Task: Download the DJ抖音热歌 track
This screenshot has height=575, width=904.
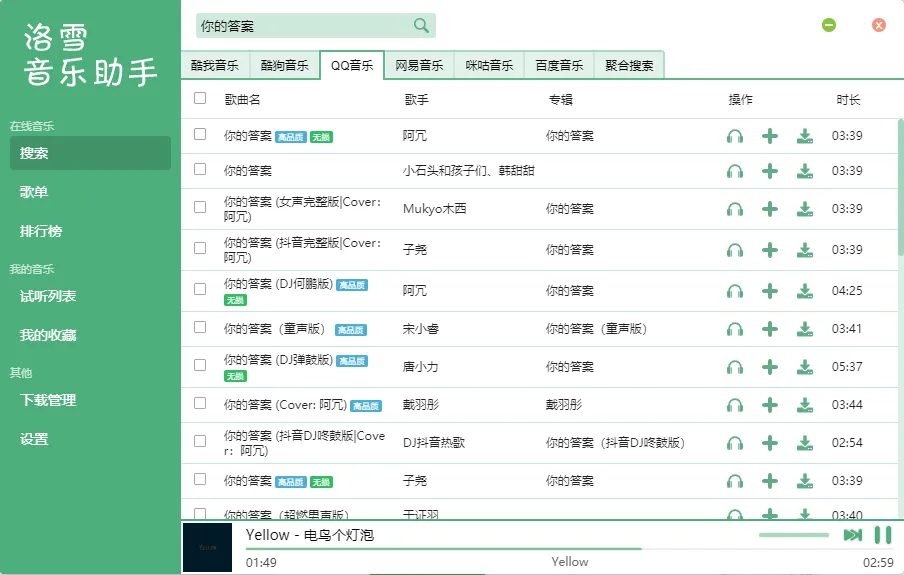Action: point(805,443)
